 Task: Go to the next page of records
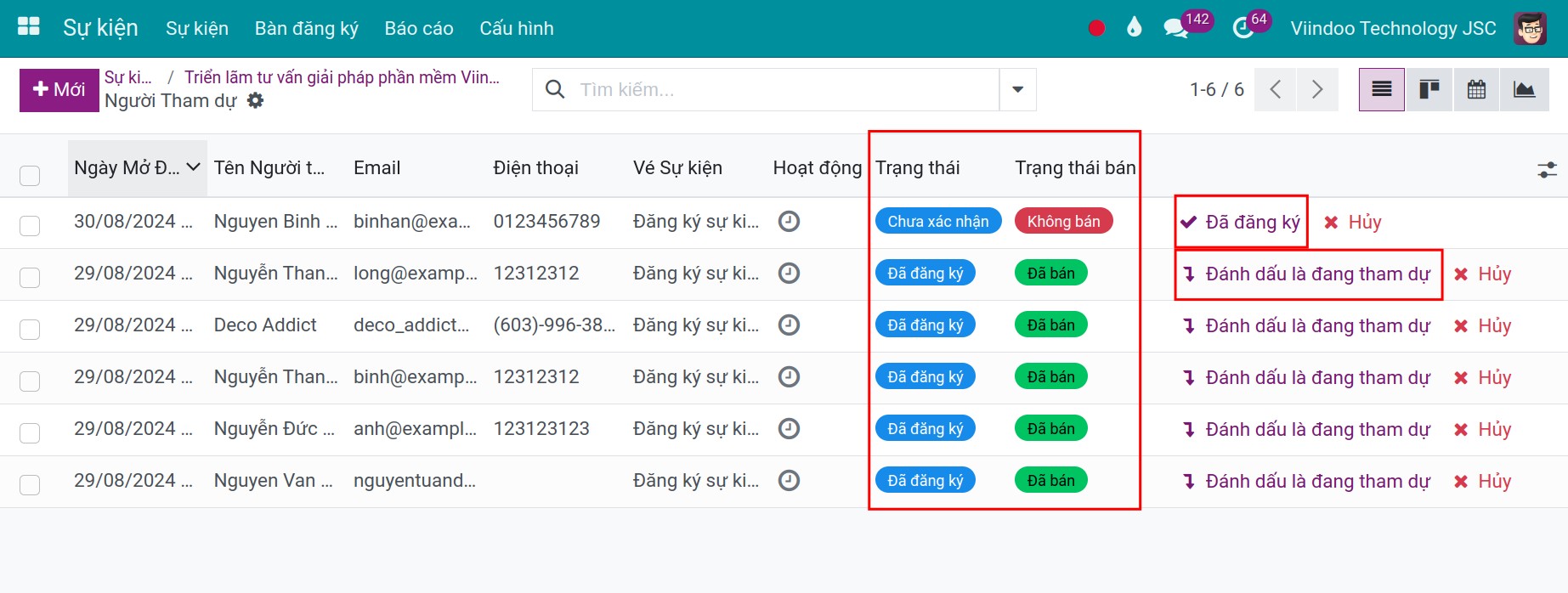coord(1317,89)
